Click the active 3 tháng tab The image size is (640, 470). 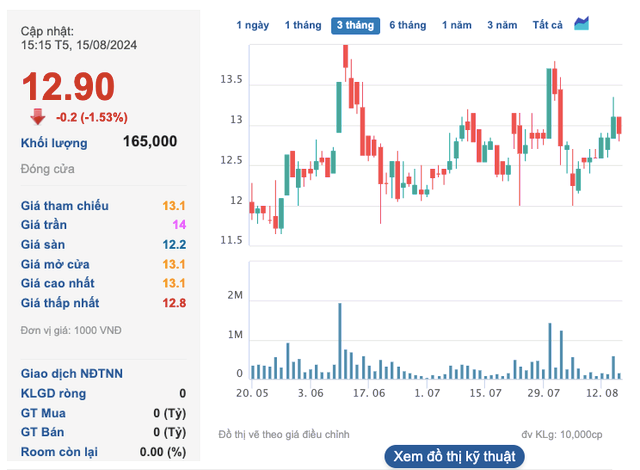355,25
